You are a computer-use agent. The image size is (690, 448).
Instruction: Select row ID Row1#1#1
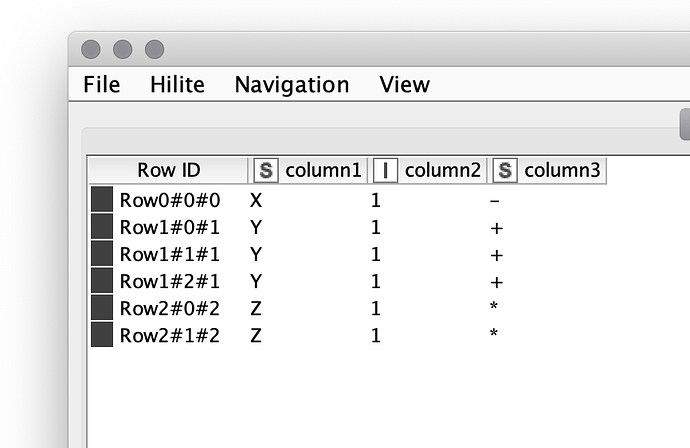pyautogui.click(x=170, y=254)
